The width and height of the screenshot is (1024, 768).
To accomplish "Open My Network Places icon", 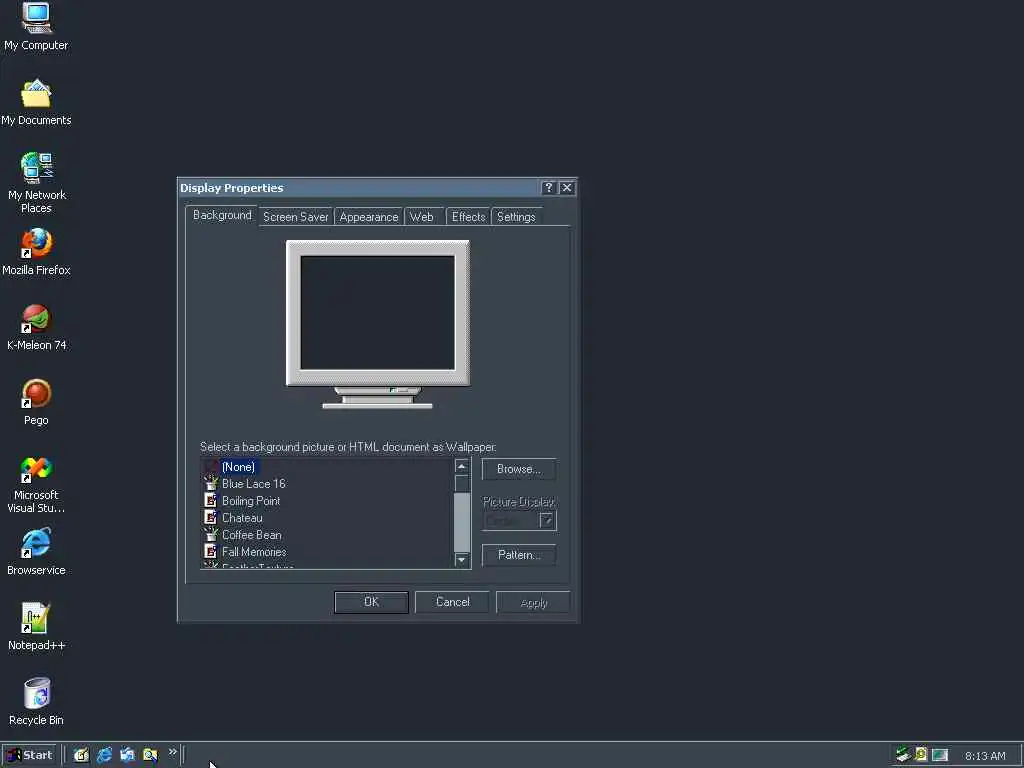I will click(37, 183).
